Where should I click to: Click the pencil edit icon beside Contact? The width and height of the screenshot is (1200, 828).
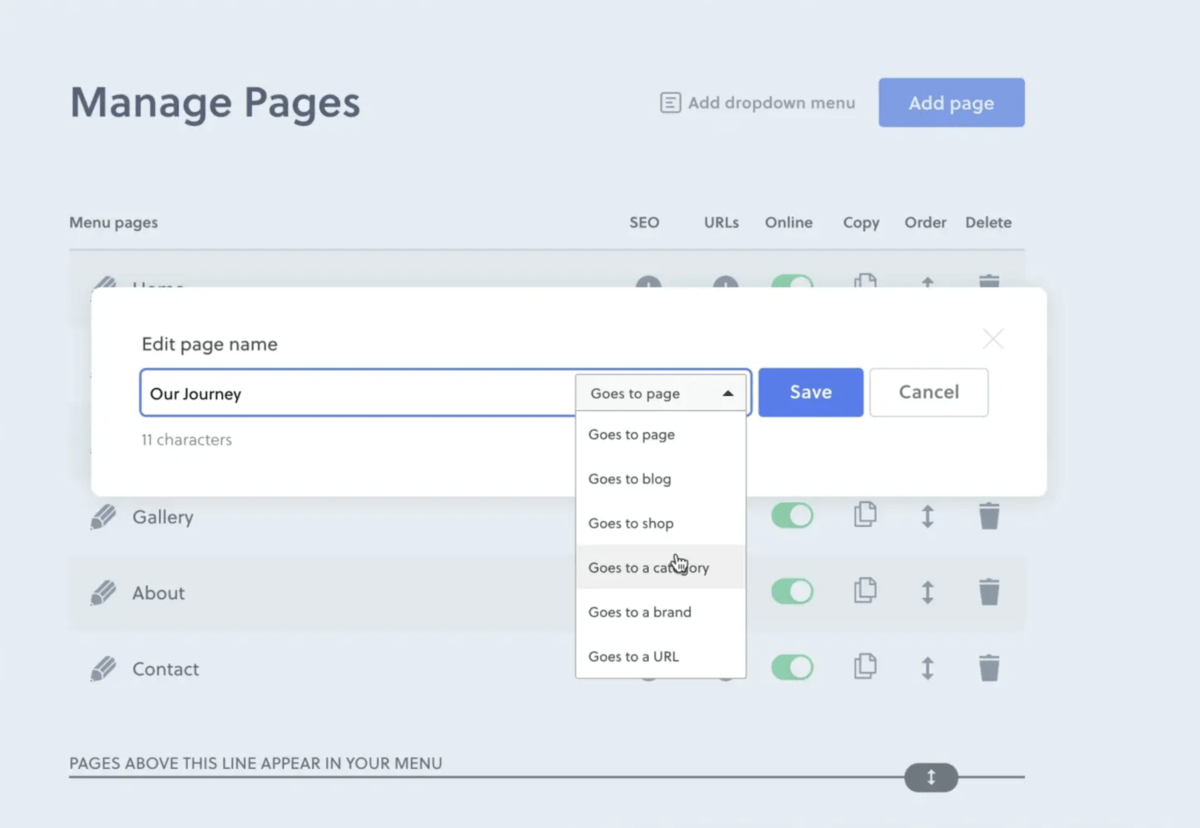point(103,669)
